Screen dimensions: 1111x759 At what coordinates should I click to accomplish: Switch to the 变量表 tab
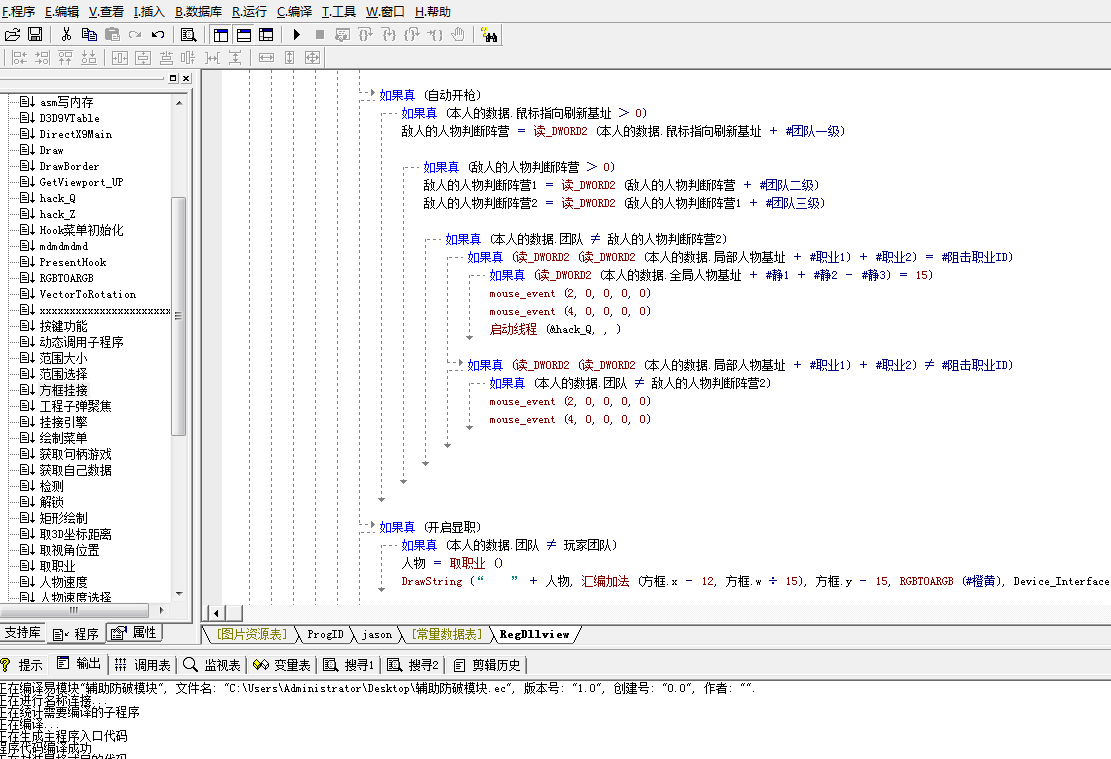click(283, 665)
